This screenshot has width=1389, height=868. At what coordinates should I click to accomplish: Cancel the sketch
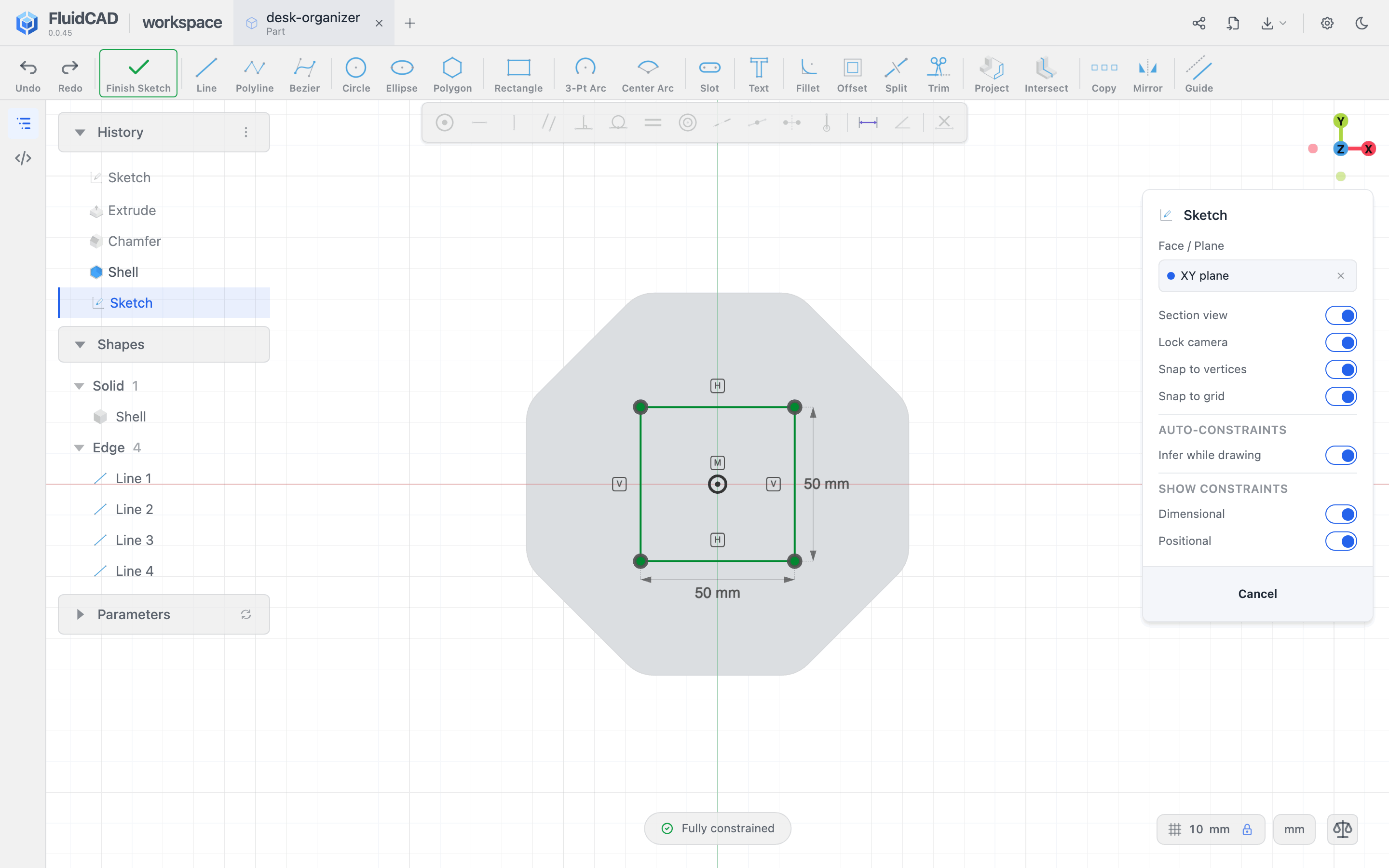pos(1257,594)
